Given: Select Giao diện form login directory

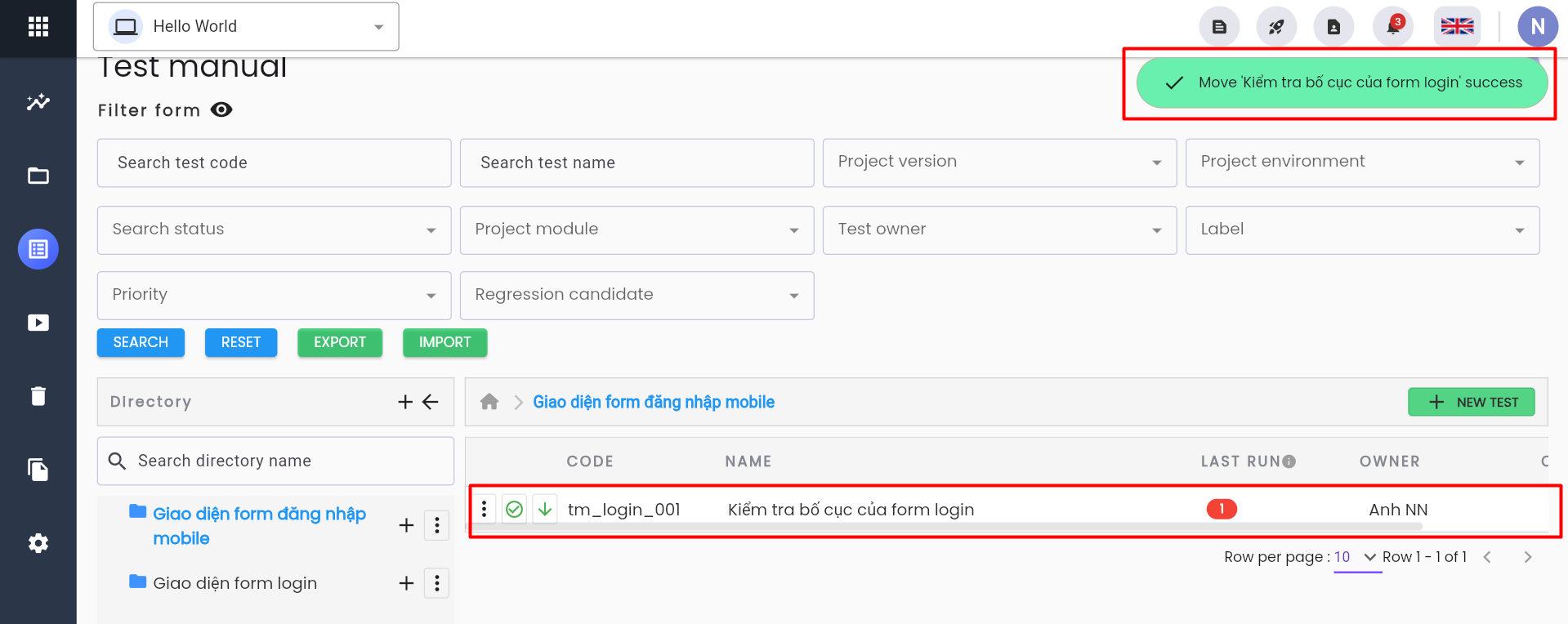Looking at the screenshot, I should pos(235,583).
